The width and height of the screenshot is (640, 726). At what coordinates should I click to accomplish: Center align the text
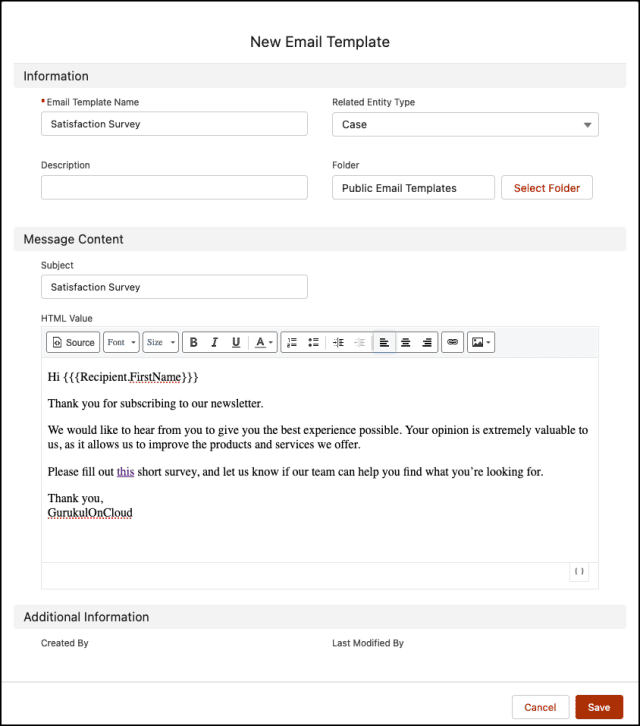(406, 342)
